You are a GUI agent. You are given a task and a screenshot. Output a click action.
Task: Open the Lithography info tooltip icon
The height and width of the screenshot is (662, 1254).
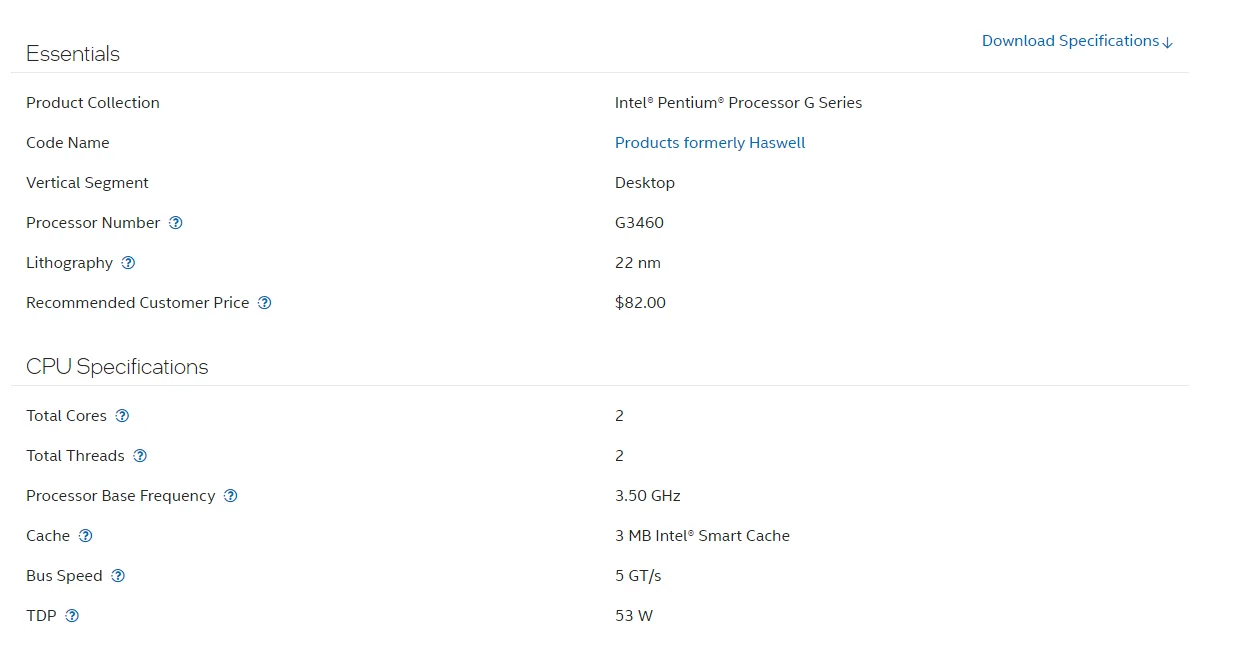(x=128, y=263)
